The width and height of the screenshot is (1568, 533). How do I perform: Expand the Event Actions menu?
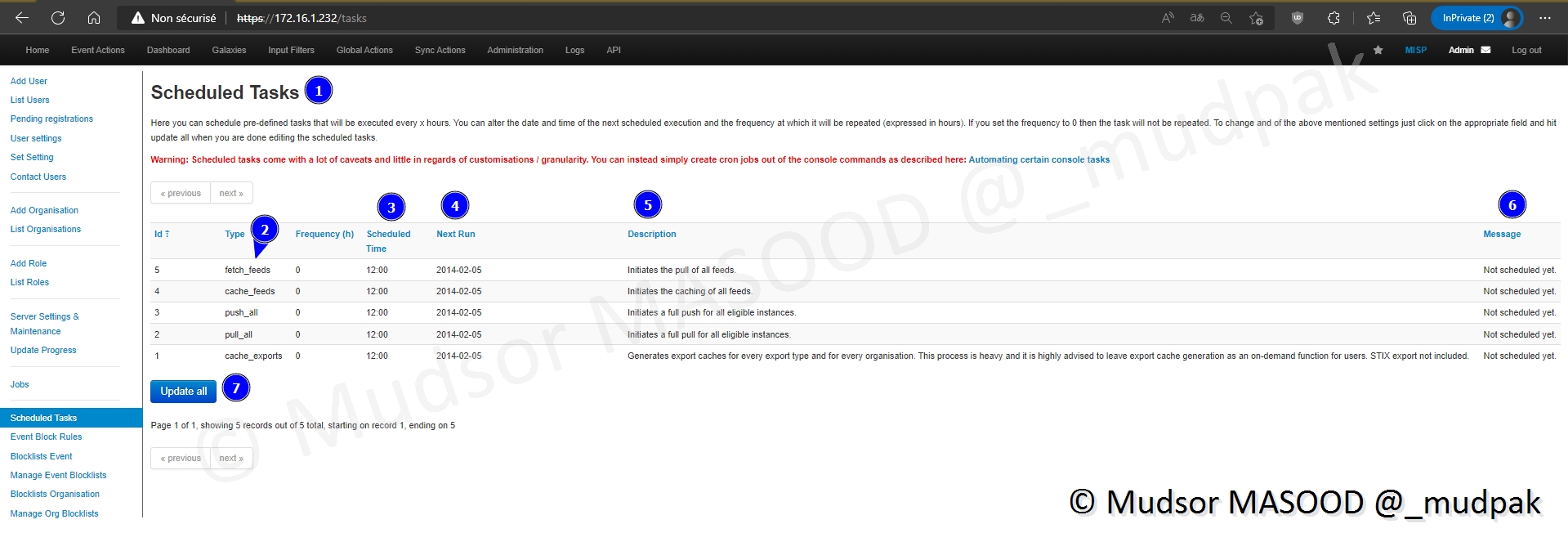coord(98,50)
